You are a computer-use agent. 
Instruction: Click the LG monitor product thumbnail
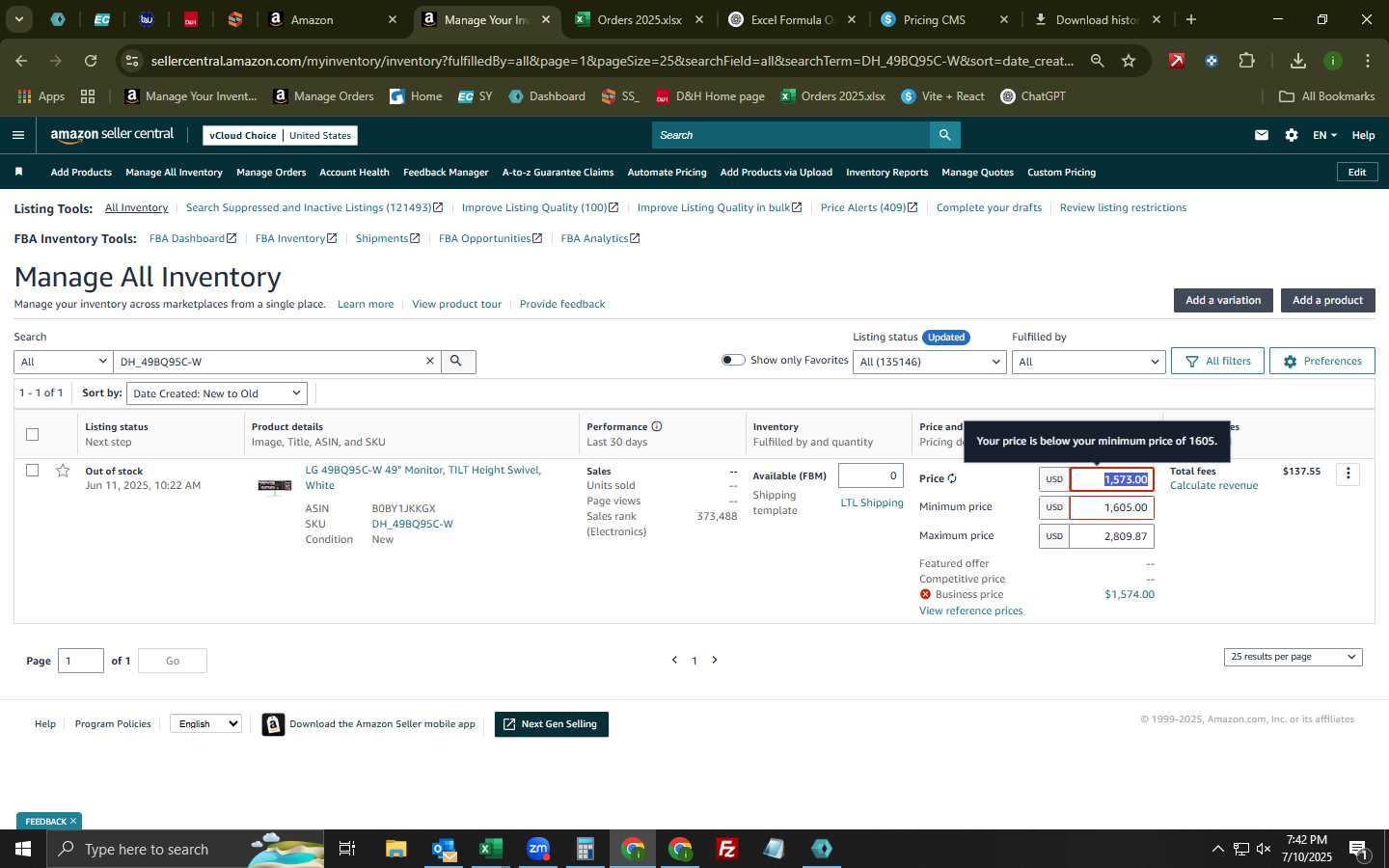coord(275,485)
